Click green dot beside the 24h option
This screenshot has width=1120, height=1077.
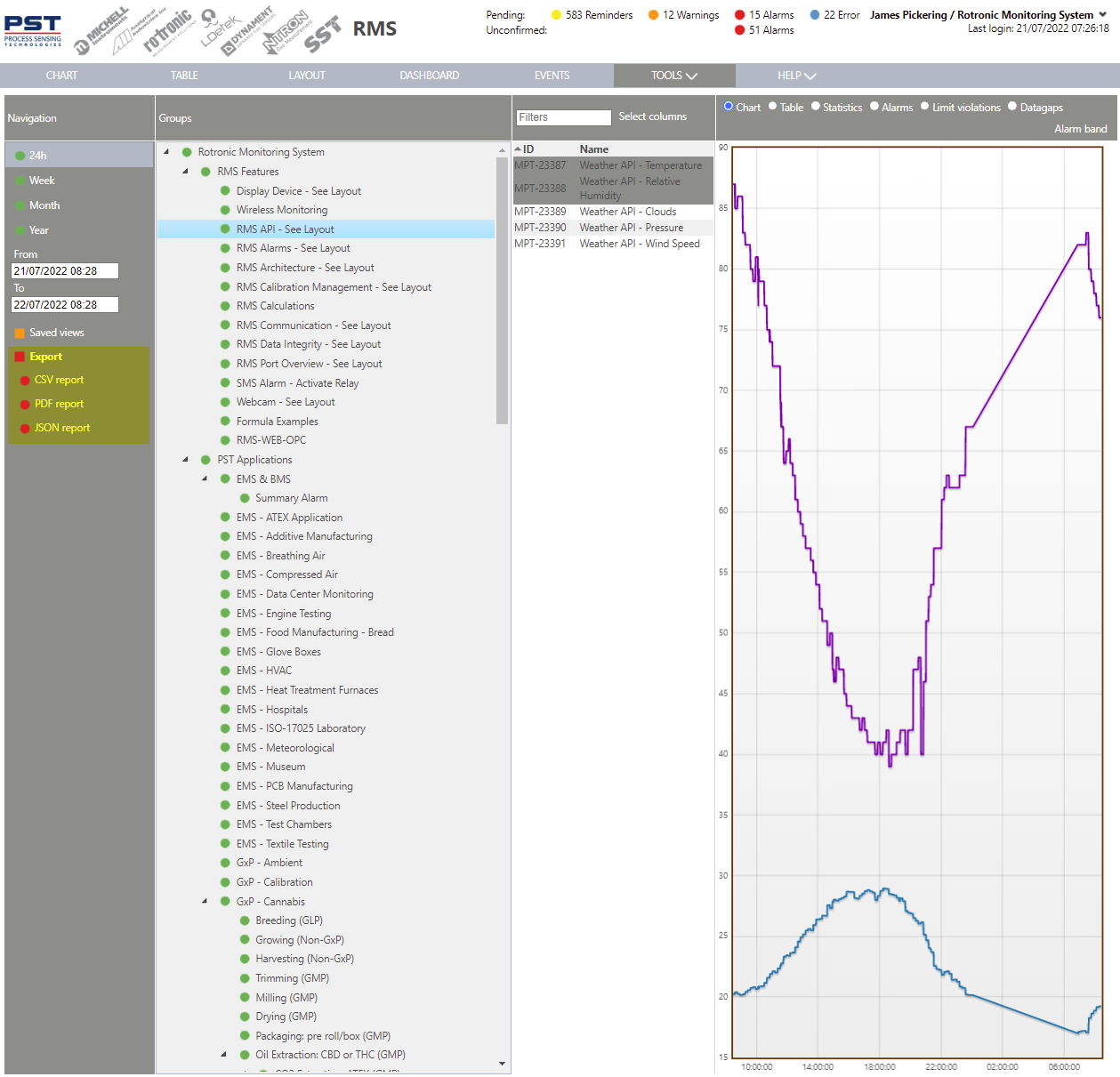(x=20, y=157)
